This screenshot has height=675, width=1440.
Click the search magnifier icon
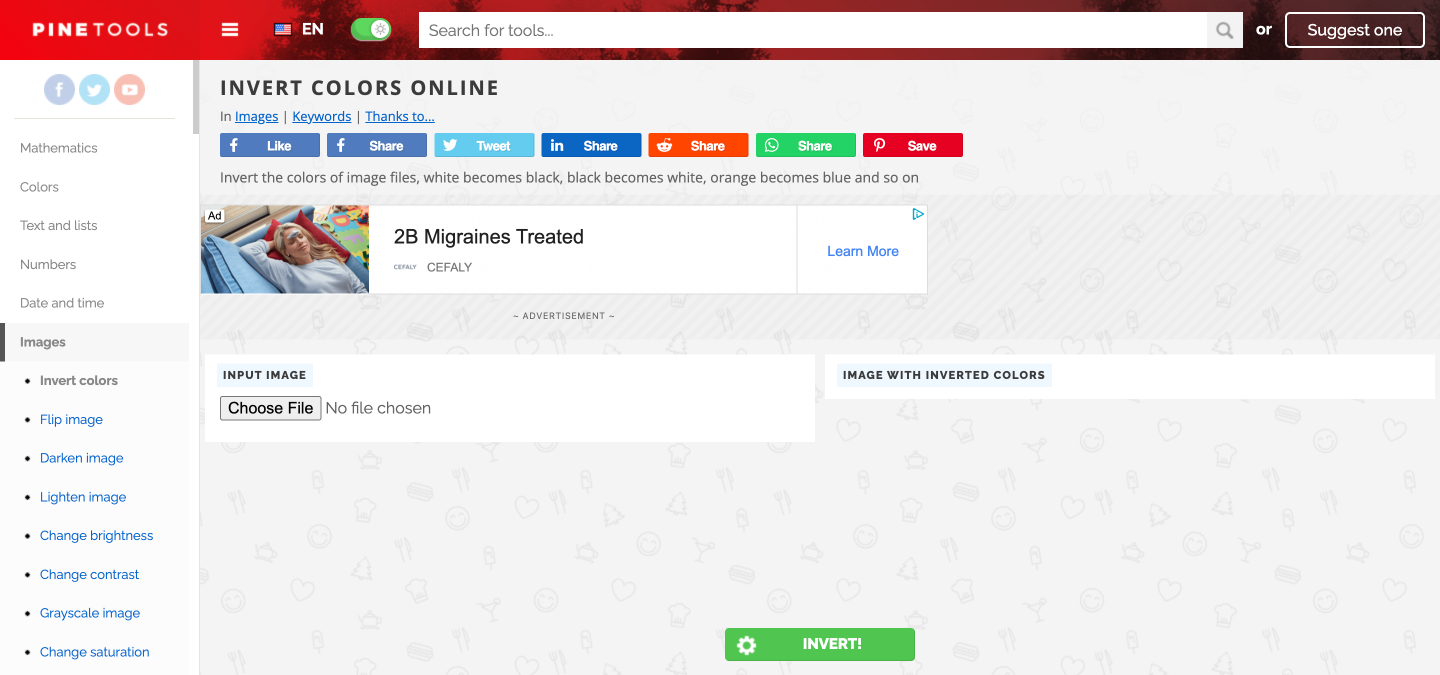click(x=1225, y=30)
